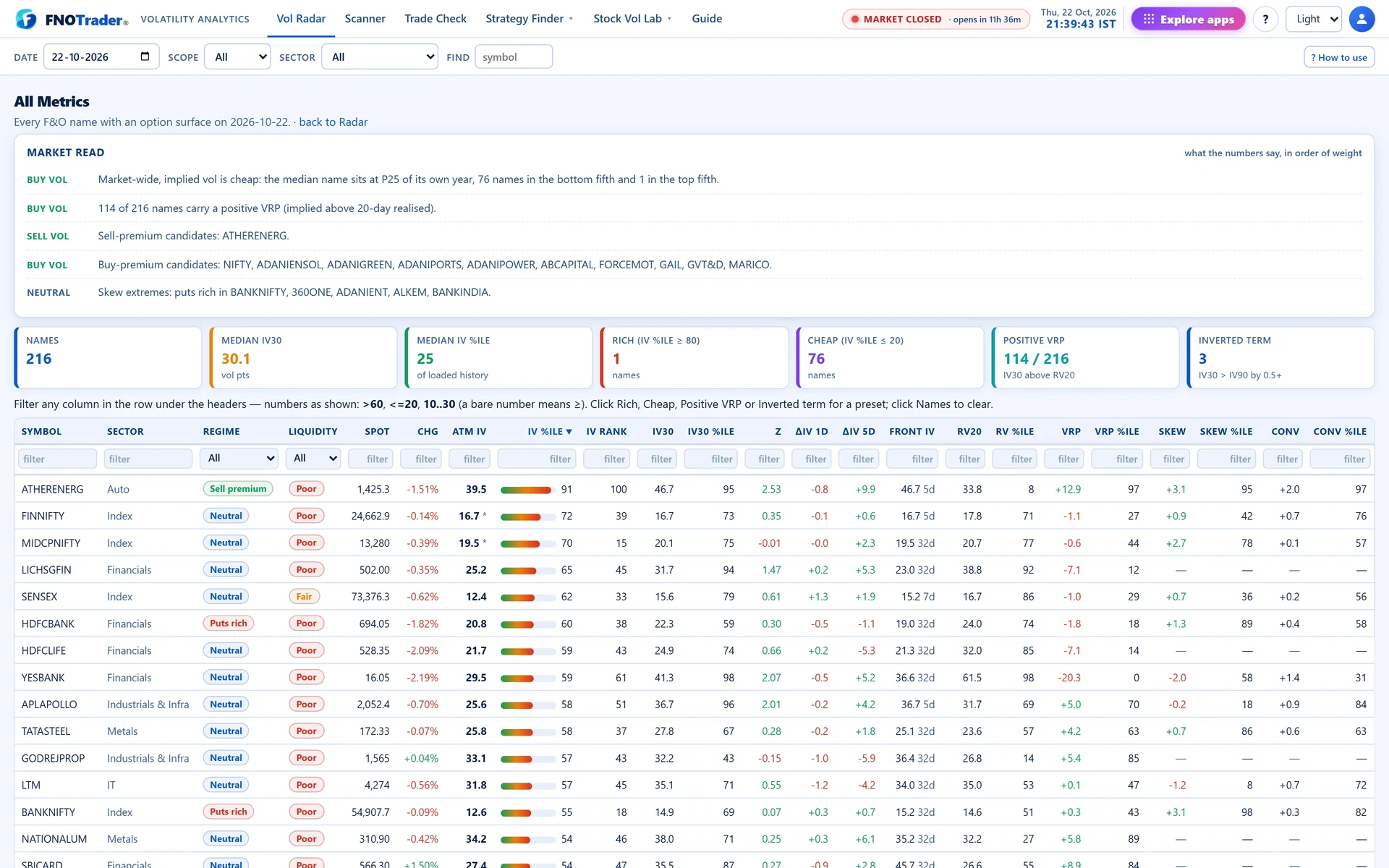The image size is (1389, 868).
Task: Expand the Sector All dropdown
Action: pyautogui.click(x=380, y=56)
